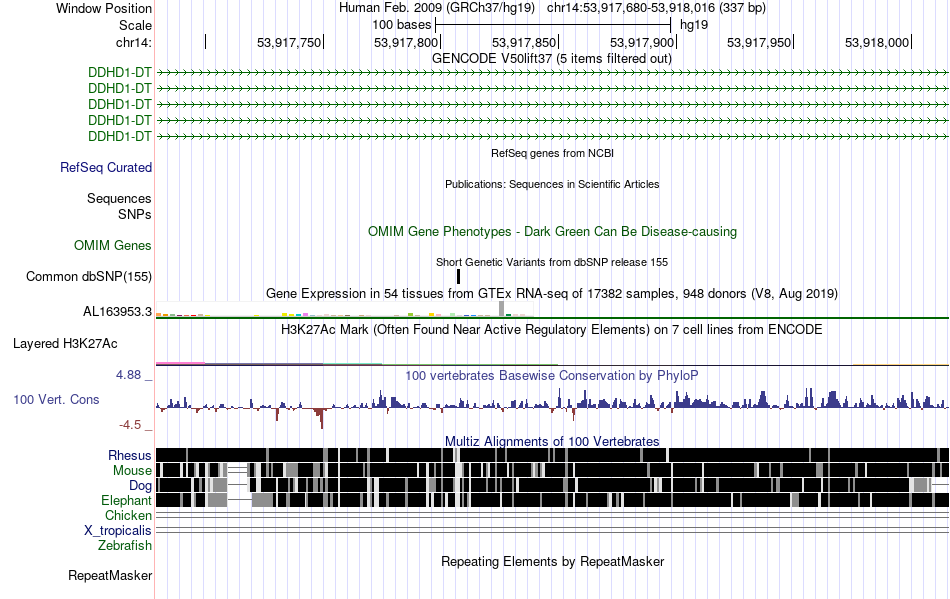Click the SNPs track label
Screen dimensions: 950x599
tap(135, 214)
